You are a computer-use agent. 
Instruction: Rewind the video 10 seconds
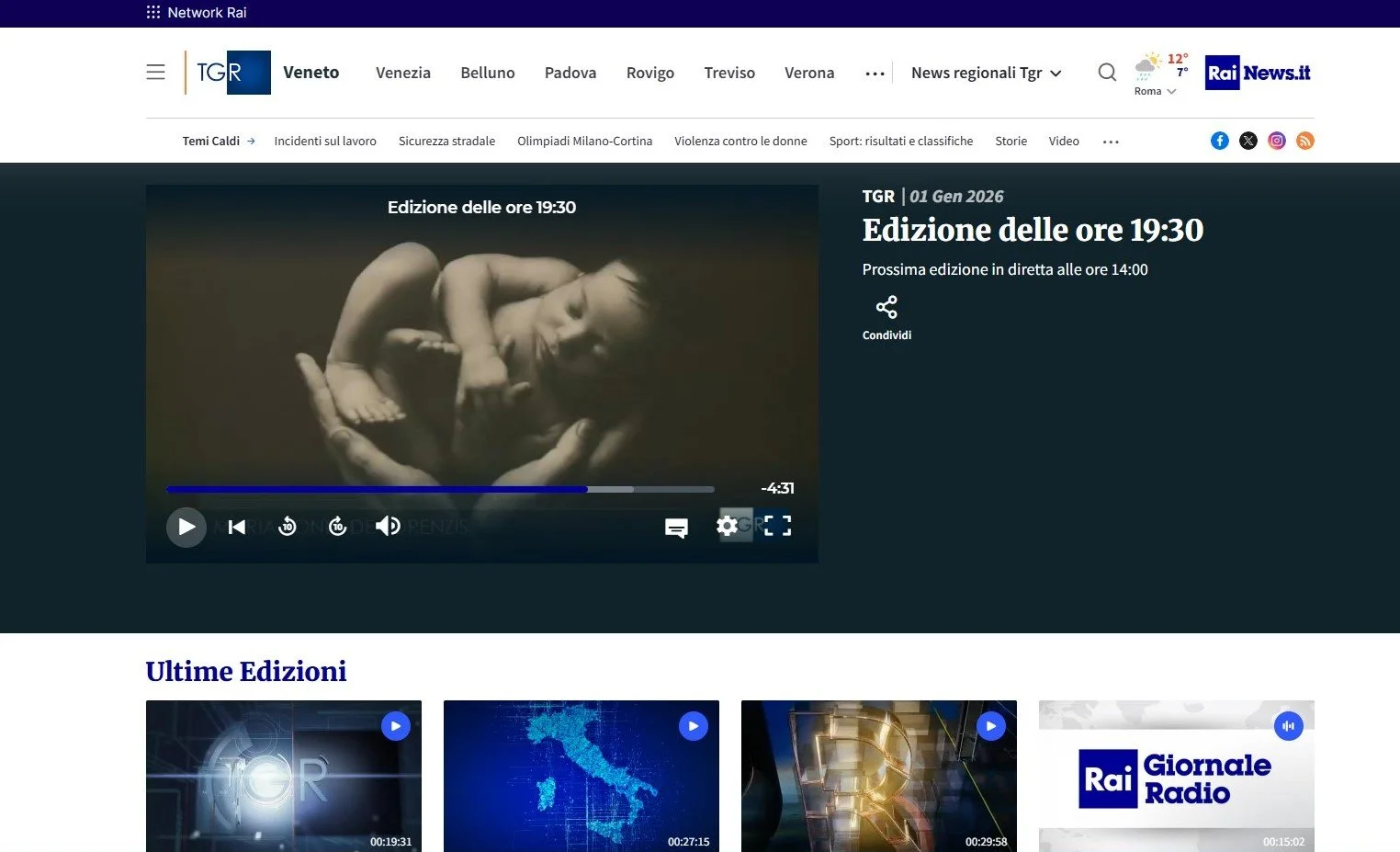pos(288,526)
